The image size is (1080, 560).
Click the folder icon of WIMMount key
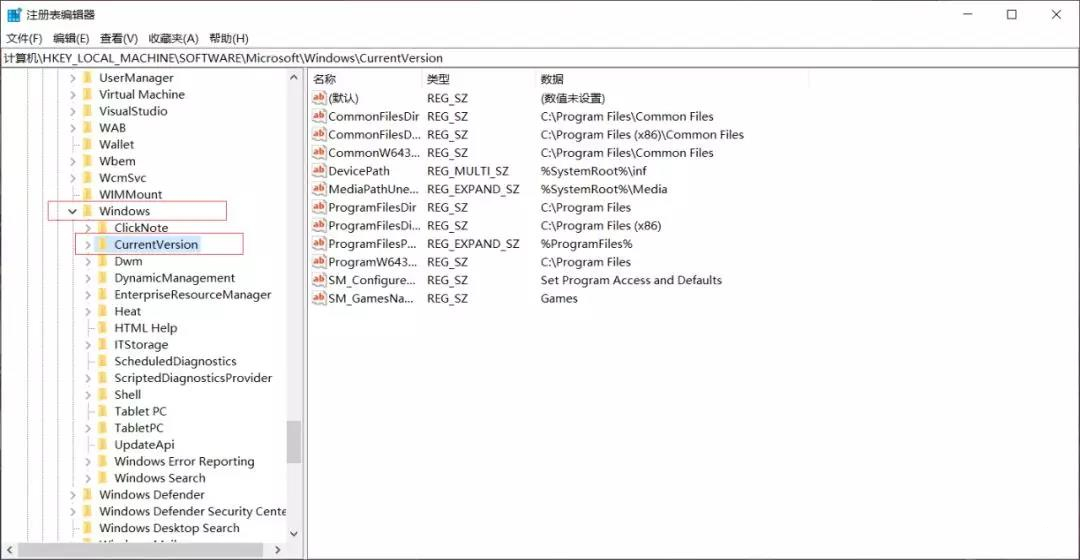point(87,194)
